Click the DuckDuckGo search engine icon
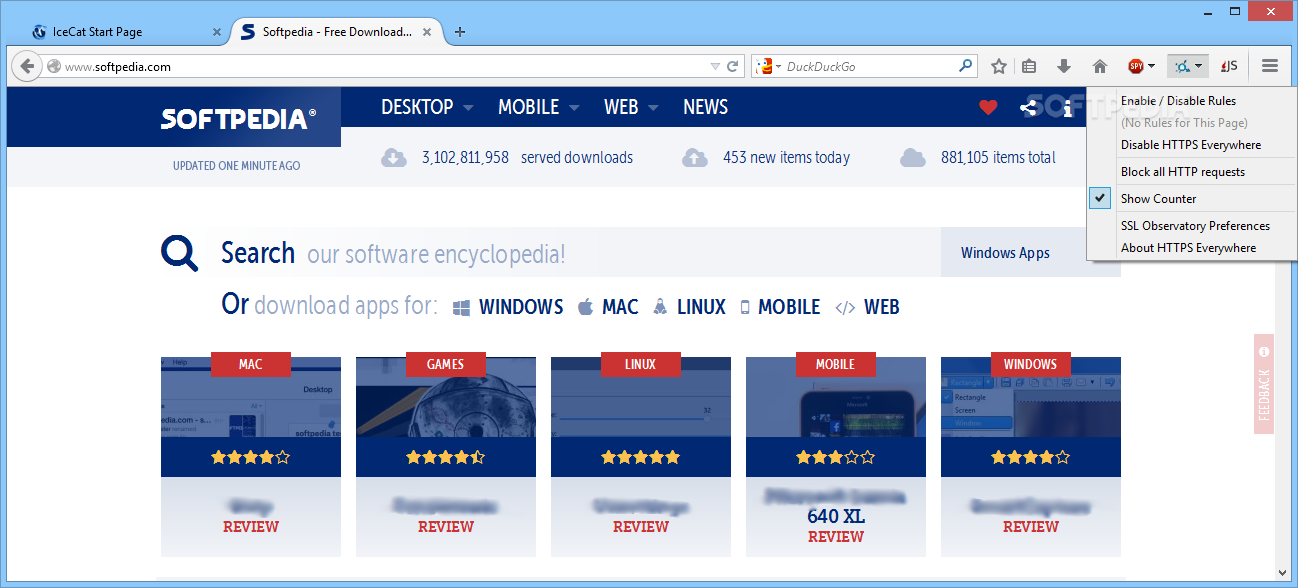Image resolution: width=1298 pixels, height=588 pixels. [x=765, y=67]
